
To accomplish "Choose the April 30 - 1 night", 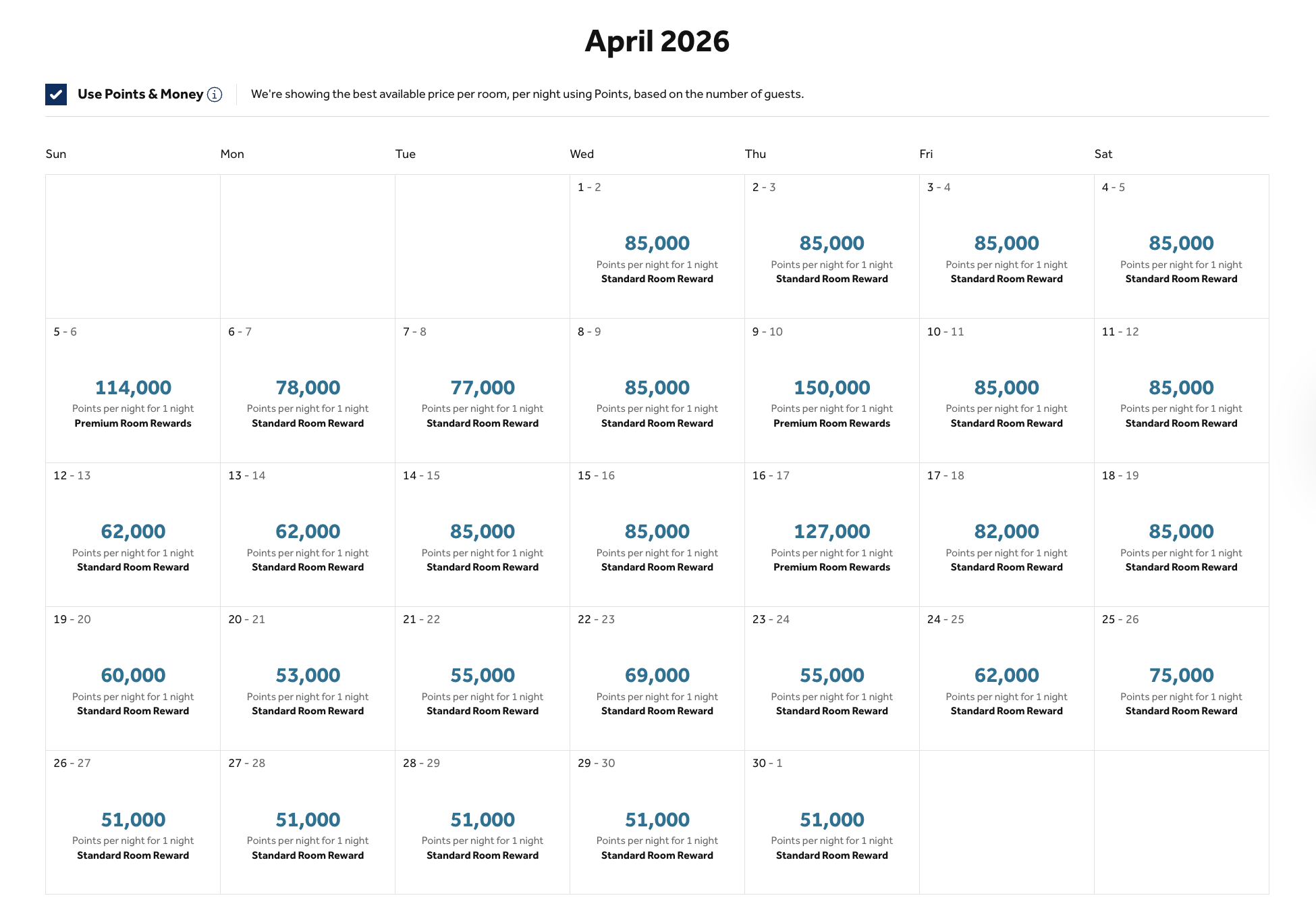I will click(x=831, y=822).
